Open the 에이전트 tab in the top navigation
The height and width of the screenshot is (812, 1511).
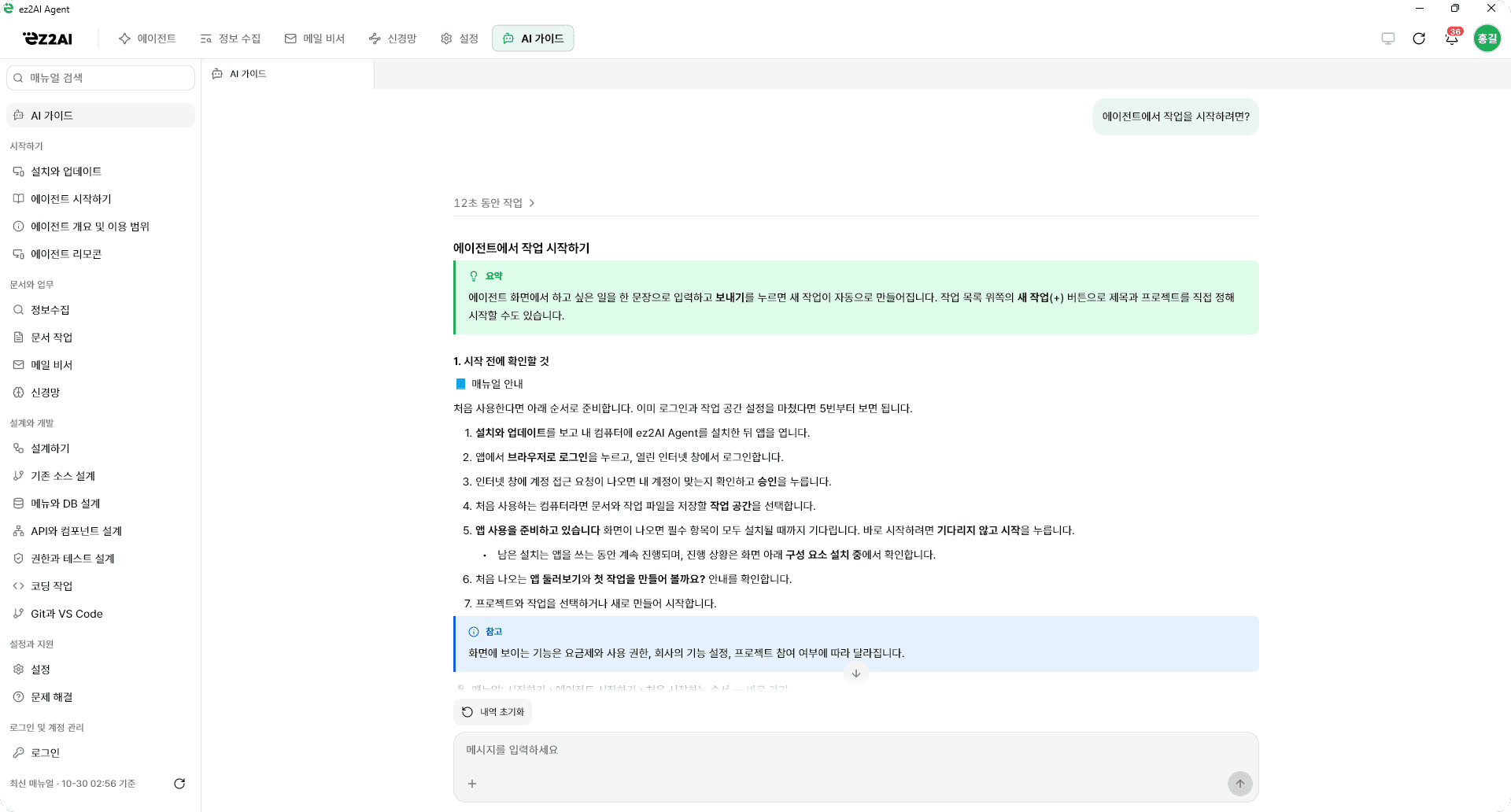[x=147, y=39]
